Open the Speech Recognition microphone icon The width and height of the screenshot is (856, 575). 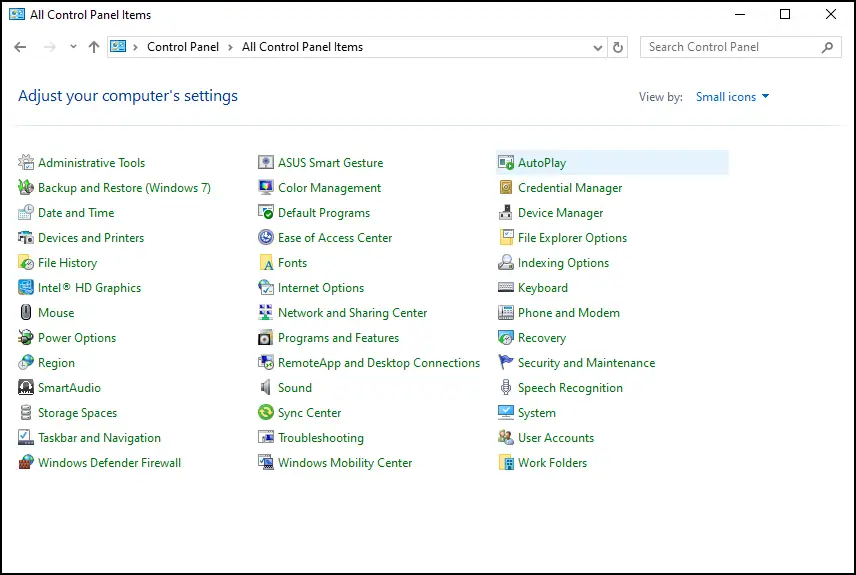pos(506,387)
